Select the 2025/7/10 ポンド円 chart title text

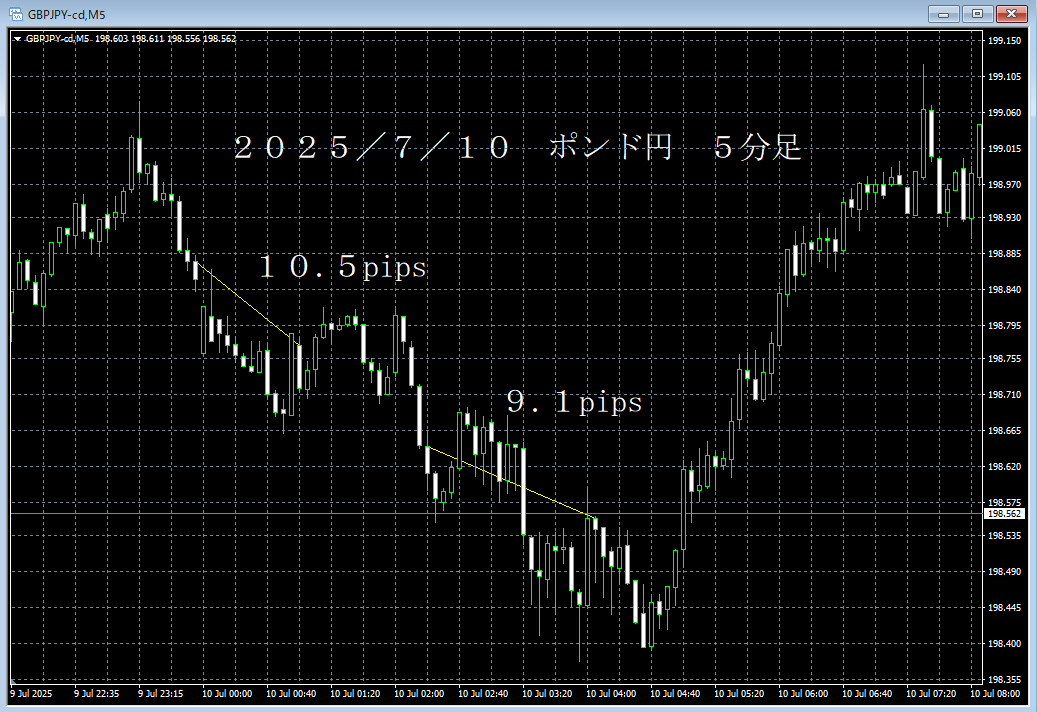click(x=520, y=147)
